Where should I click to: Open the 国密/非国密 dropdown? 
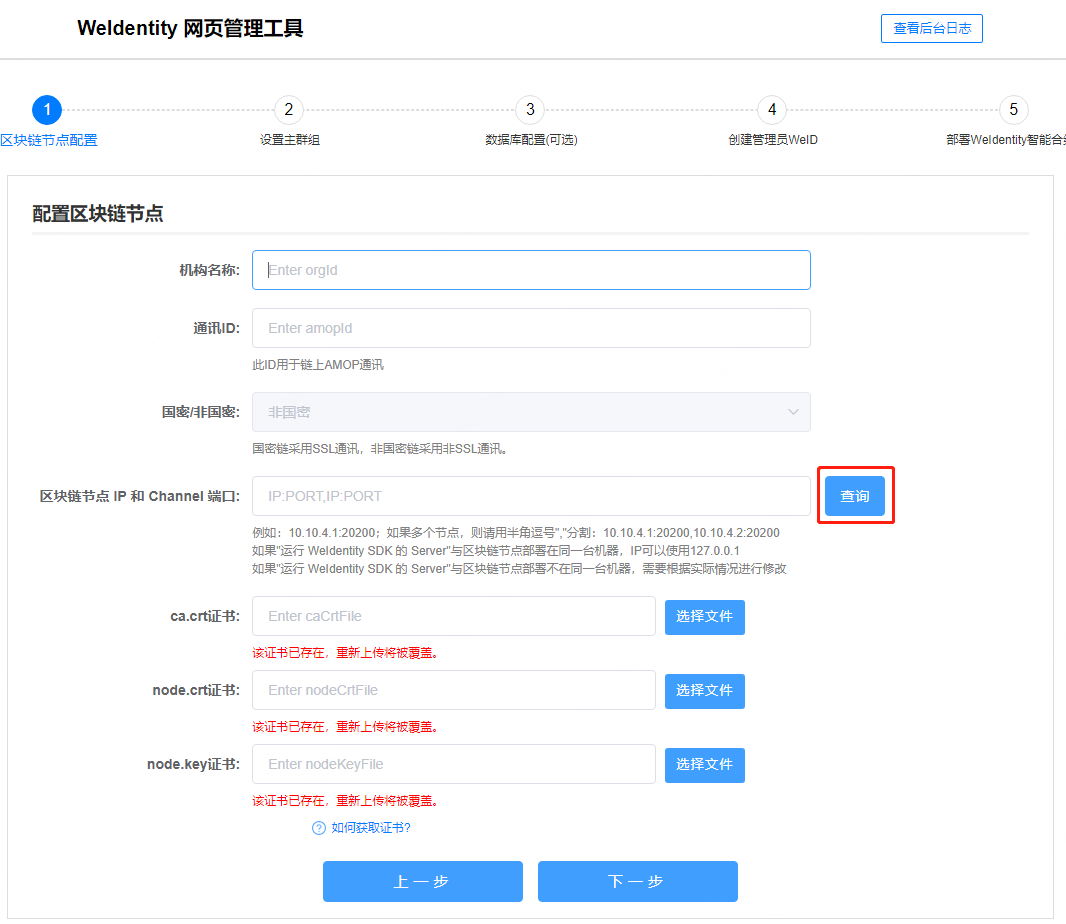point(531,412)
